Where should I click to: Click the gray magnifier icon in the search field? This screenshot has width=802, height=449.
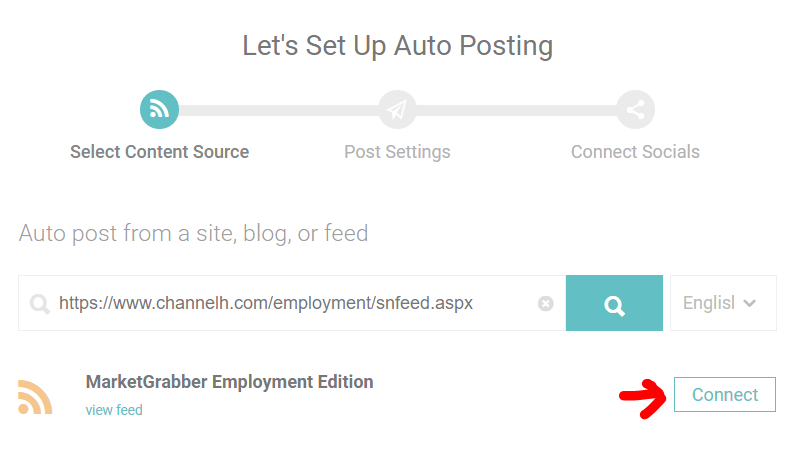coord(39,304)
